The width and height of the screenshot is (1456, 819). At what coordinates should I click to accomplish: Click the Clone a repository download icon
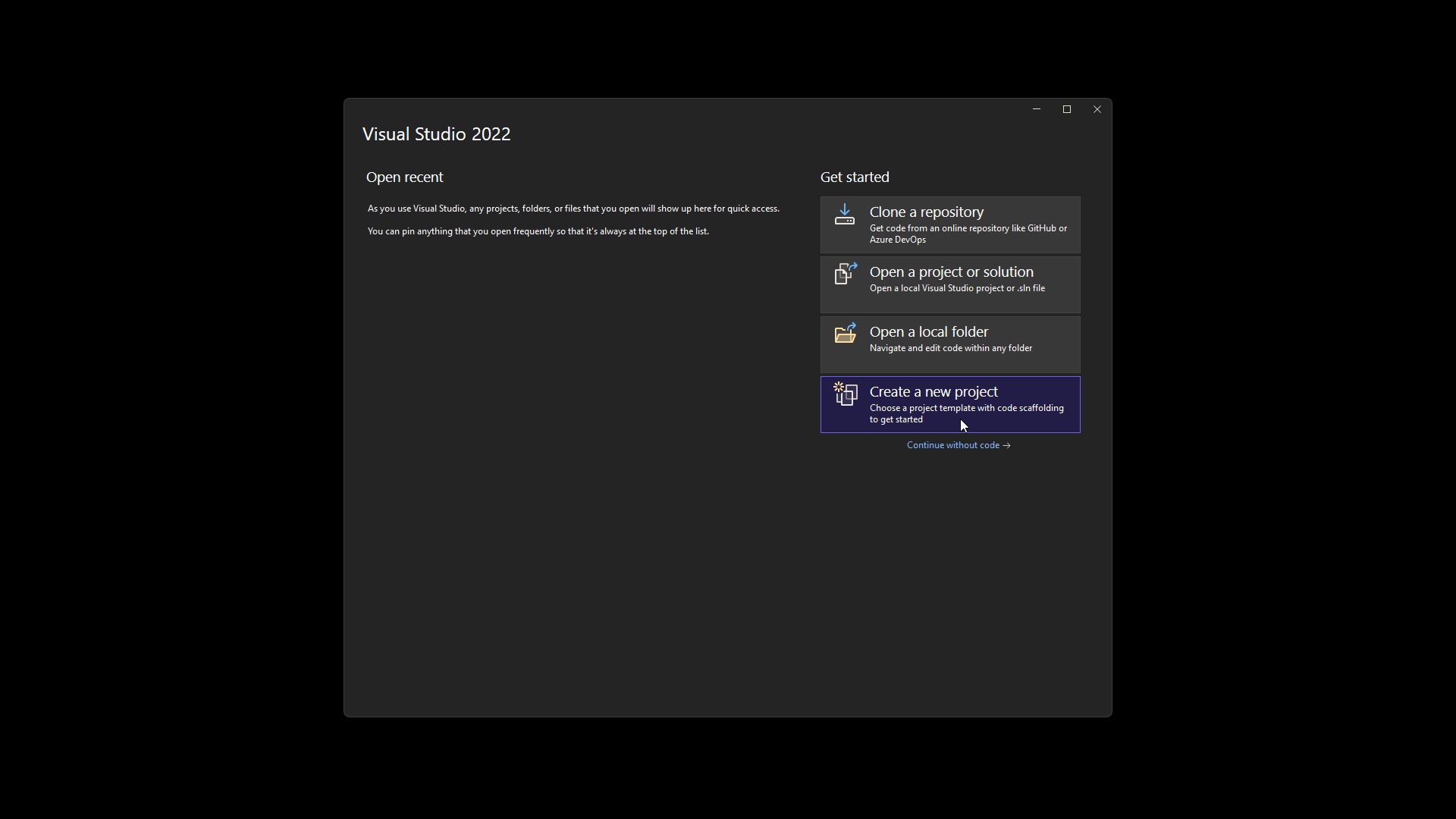coord(845,215)
